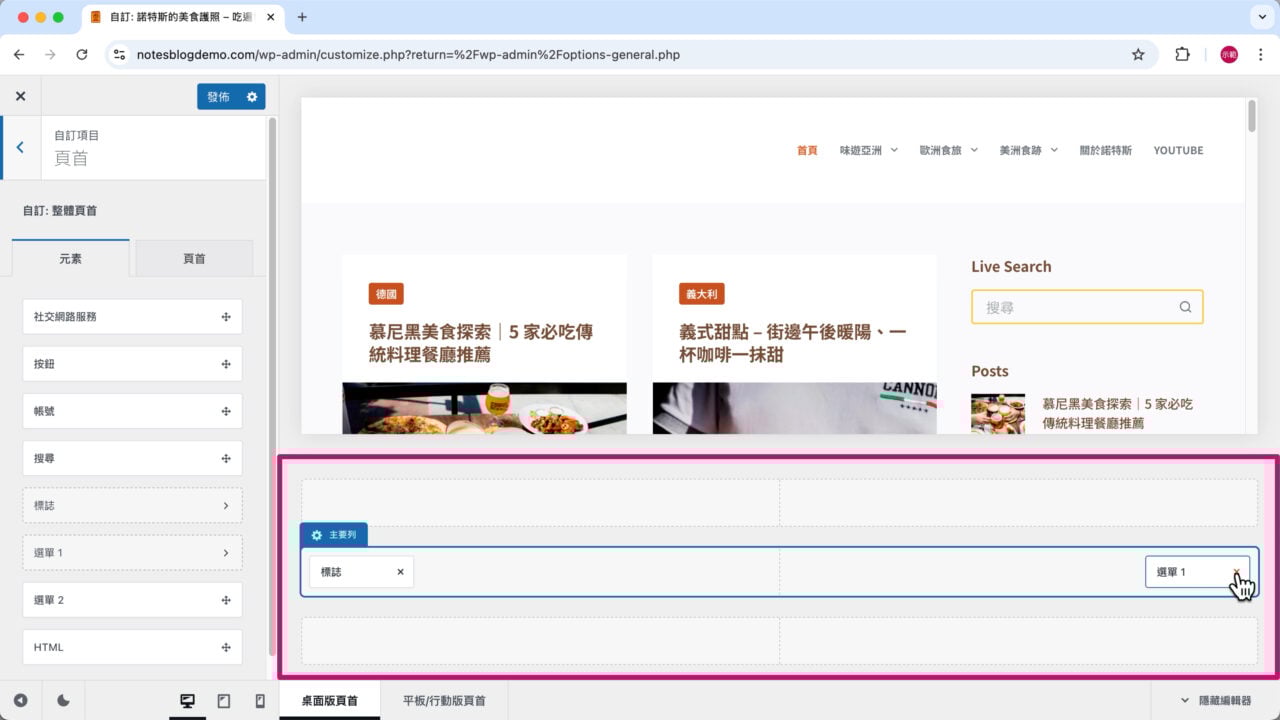This screenshot has height=720, width=1280.
Task: Close the customizer with the X icon
Action: coord(20,97)
